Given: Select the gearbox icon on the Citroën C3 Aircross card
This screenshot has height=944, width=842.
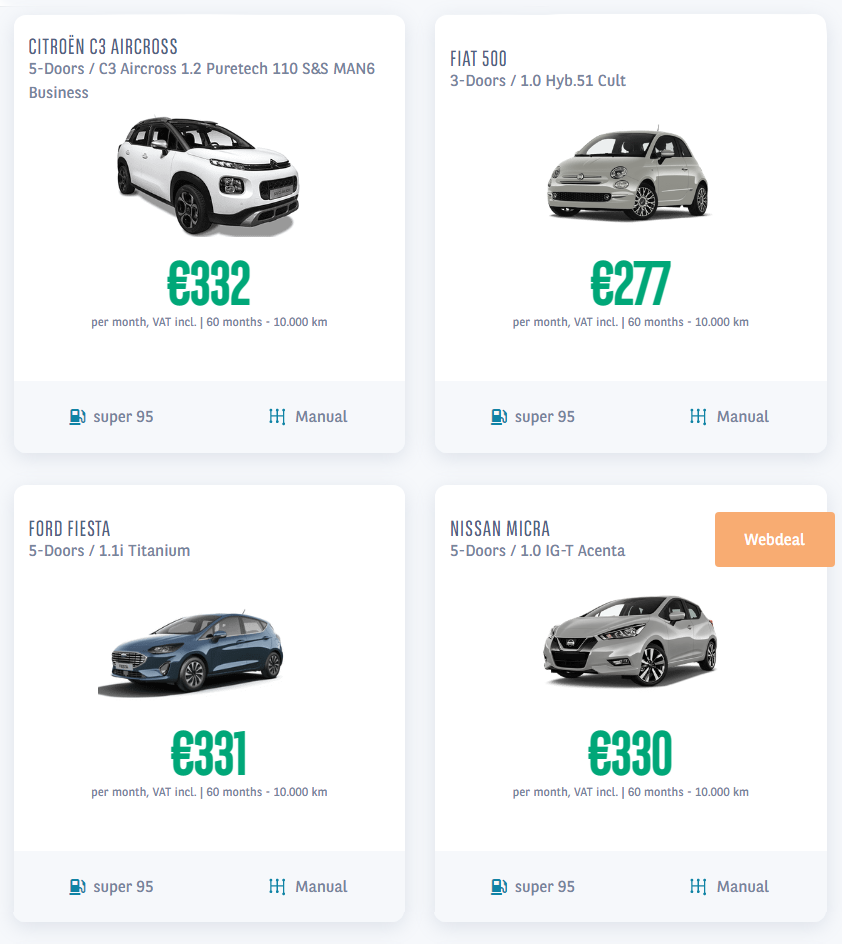Looking at the screenshot, I should click(x=277, y=416).
